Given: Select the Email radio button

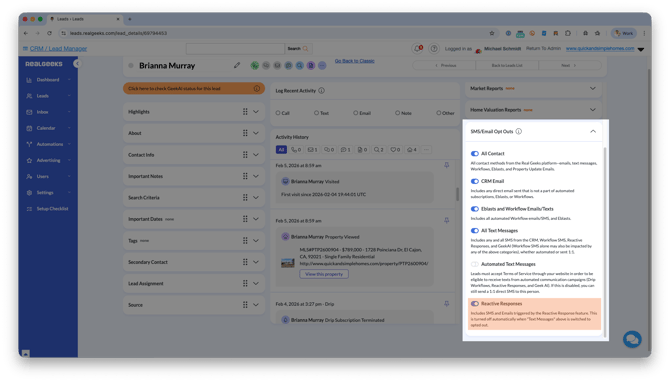Looking at the screenshot, I should [356, 113].
